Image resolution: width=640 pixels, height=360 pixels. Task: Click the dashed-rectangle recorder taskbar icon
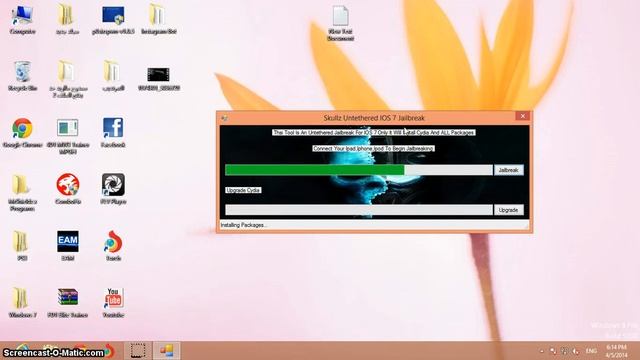(x=138, y=351)
